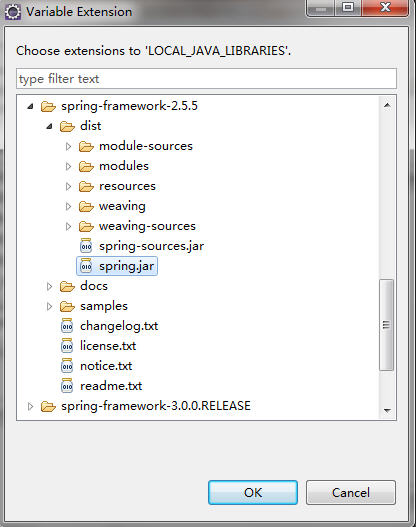Minimize the Variable Extension dialog
This screenshot has height=527, width=416.
click(321, 7)
